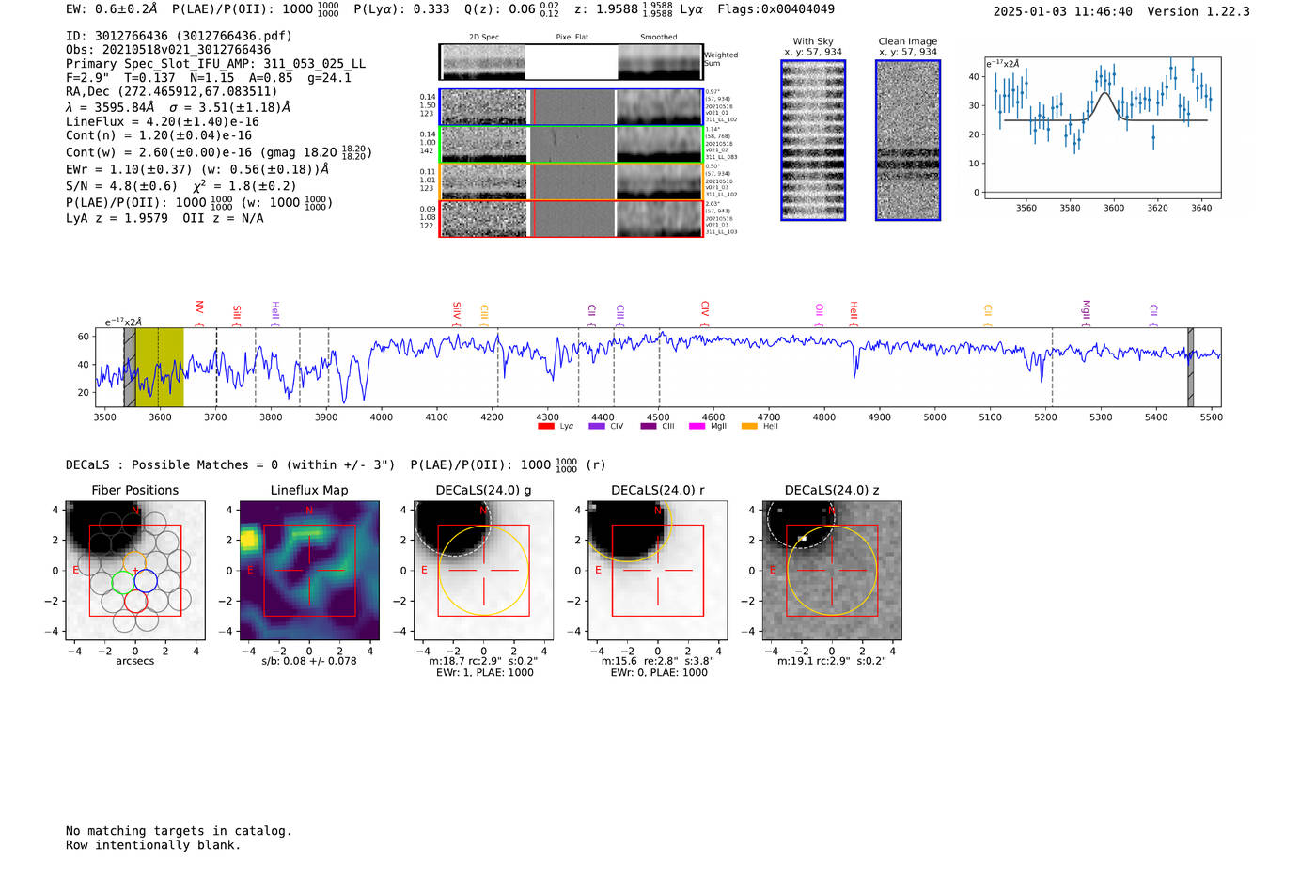Select the s/b: 0.08 +/- 0.078 caption
This screenshot has width=1316, height=896.
coord(309,661)
